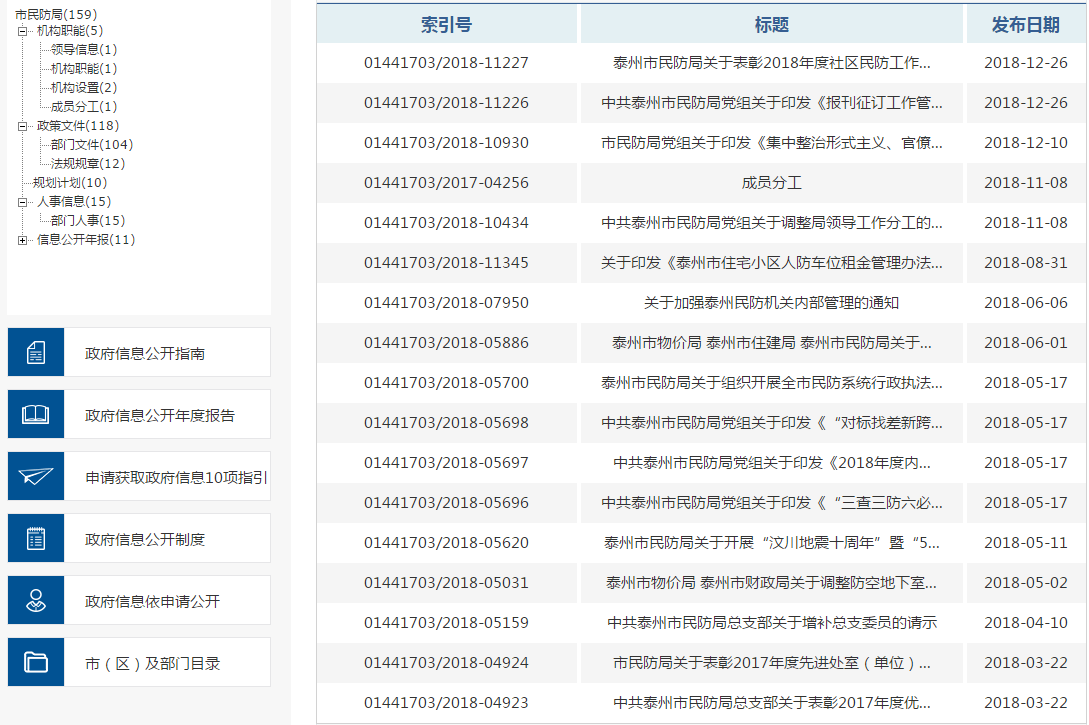Select 规划计划(10) in the tree
Screen dimensions: 1089x725
click(70, 183)
